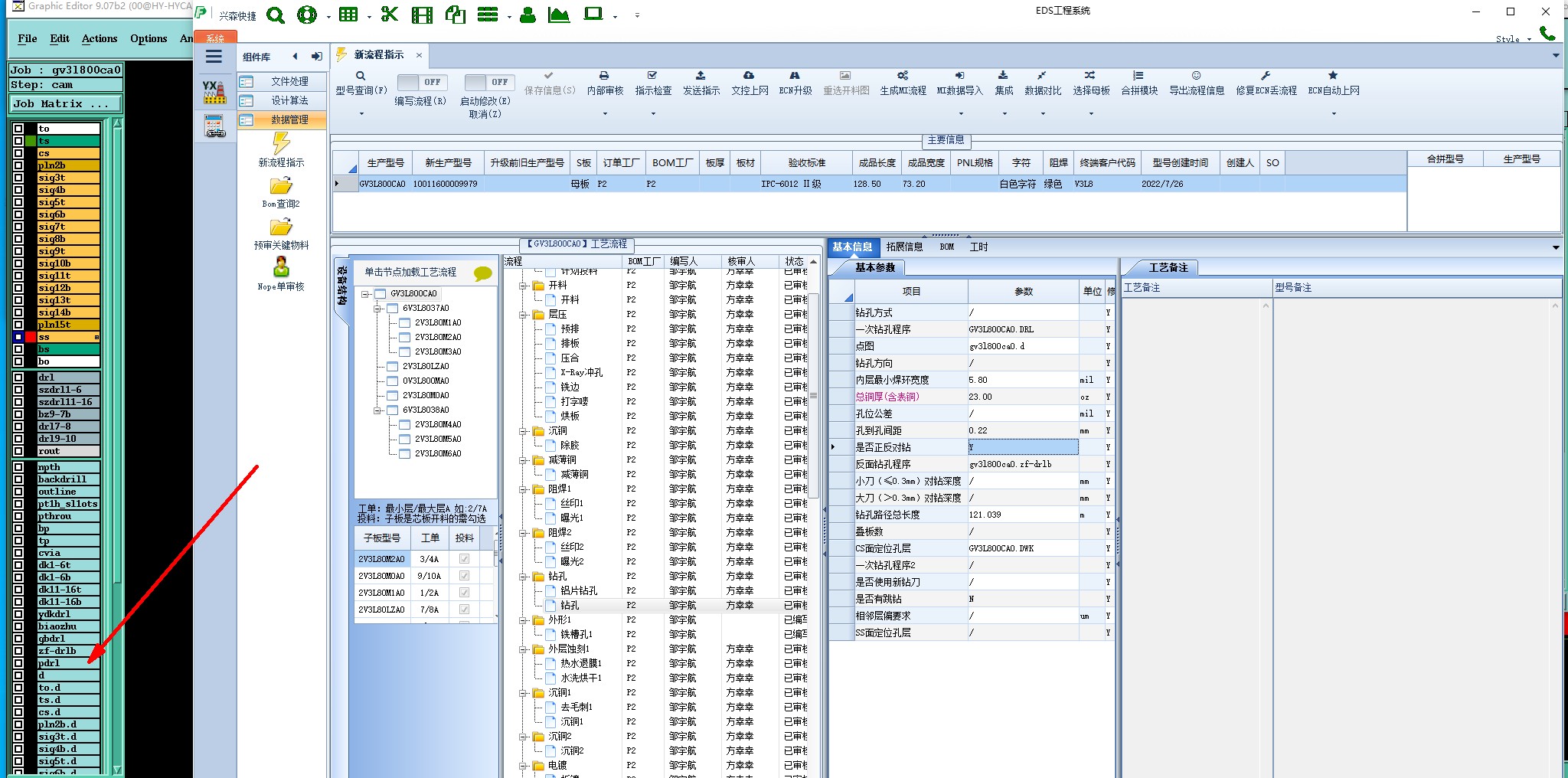This screenshot has height=778, width=1568.
Task: Open the hamburger menu in the EDS sidebar
Action: [214, 57]
